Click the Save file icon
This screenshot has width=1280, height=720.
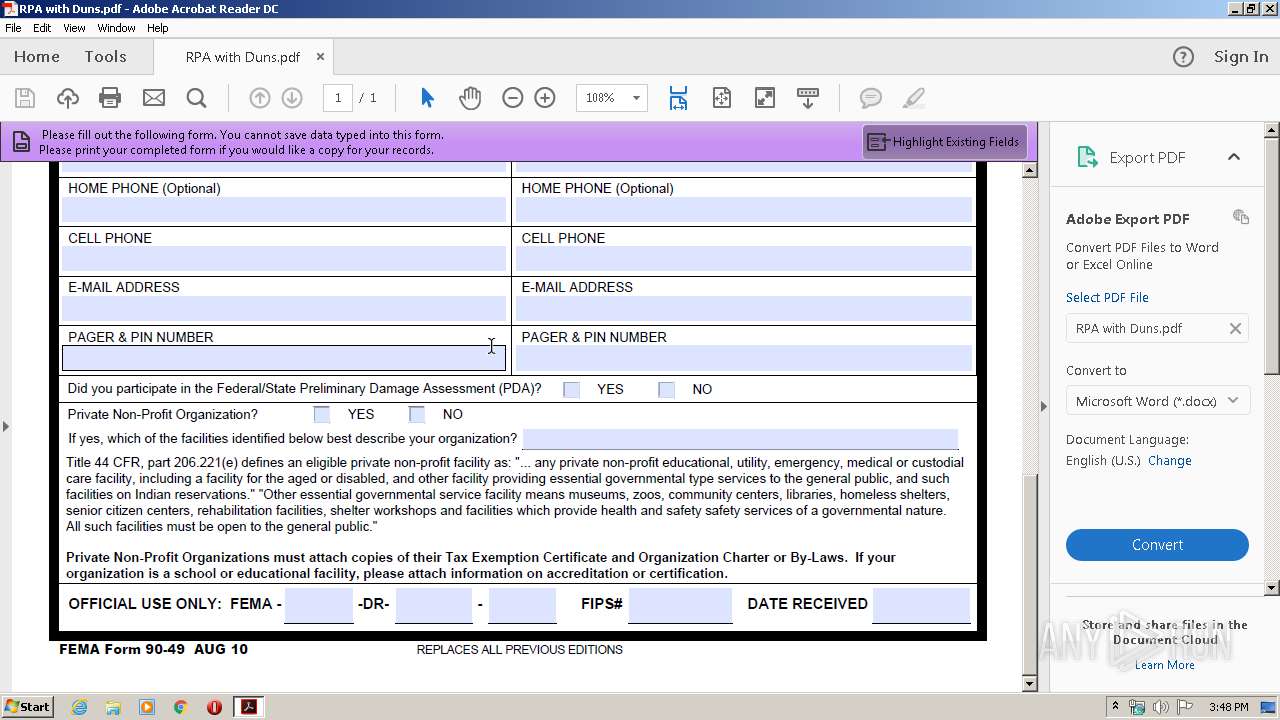pyautogui.click(x=25, y=98)
